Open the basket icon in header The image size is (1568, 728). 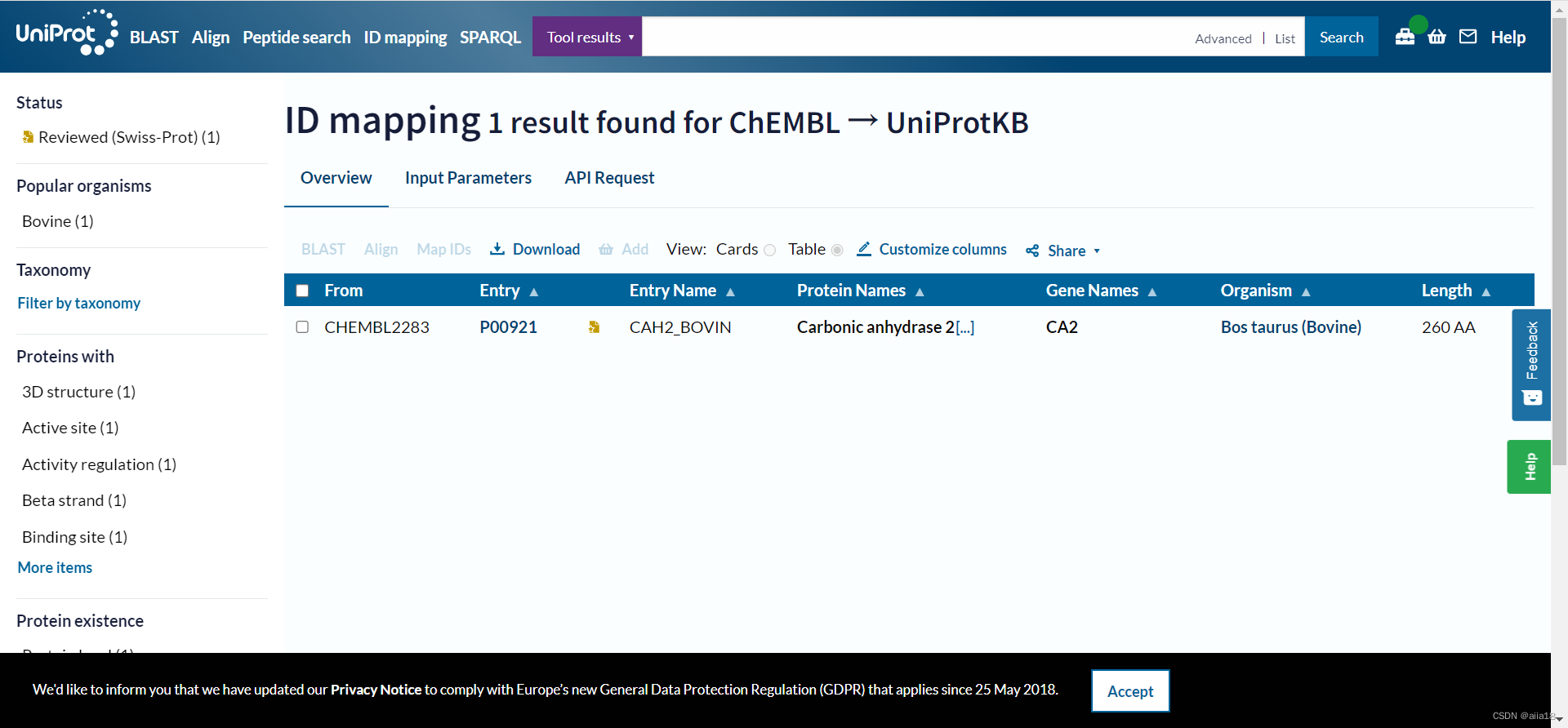coord(1437,37)
